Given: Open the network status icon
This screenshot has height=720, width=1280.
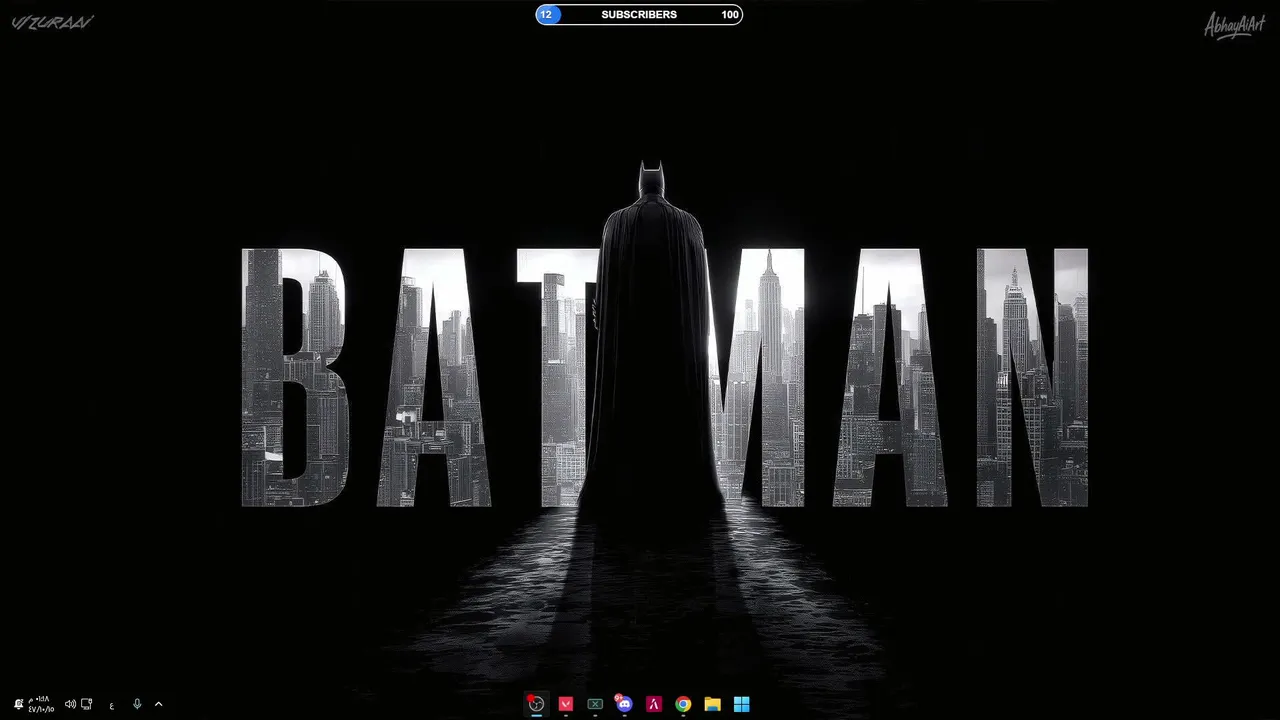Looking at the screenshot, I should (x=87, y=704).
